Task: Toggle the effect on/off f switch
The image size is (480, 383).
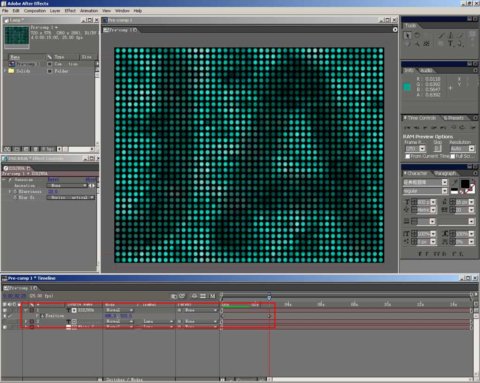Action: 10,180
